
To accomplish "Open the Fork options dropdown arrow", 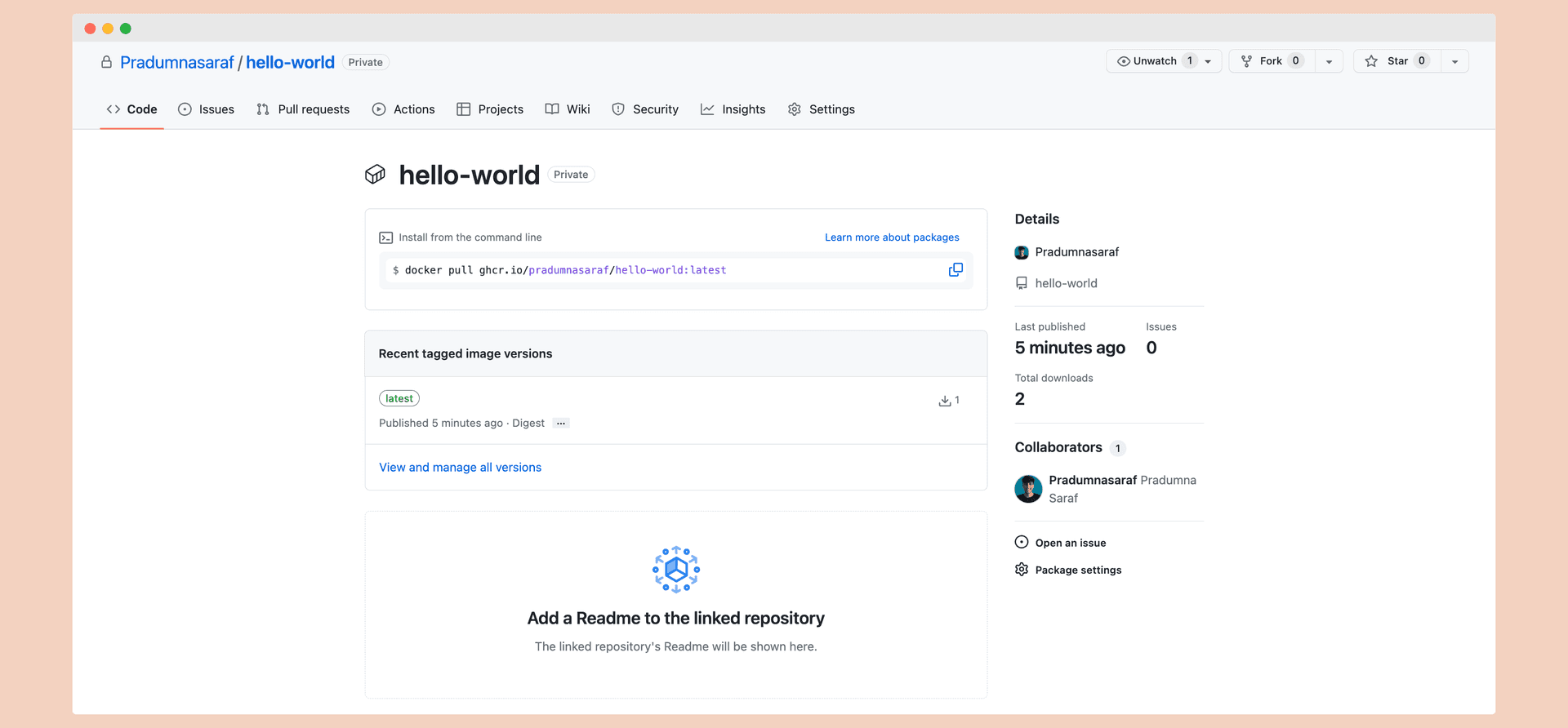I will click(x=1329, y=61).
